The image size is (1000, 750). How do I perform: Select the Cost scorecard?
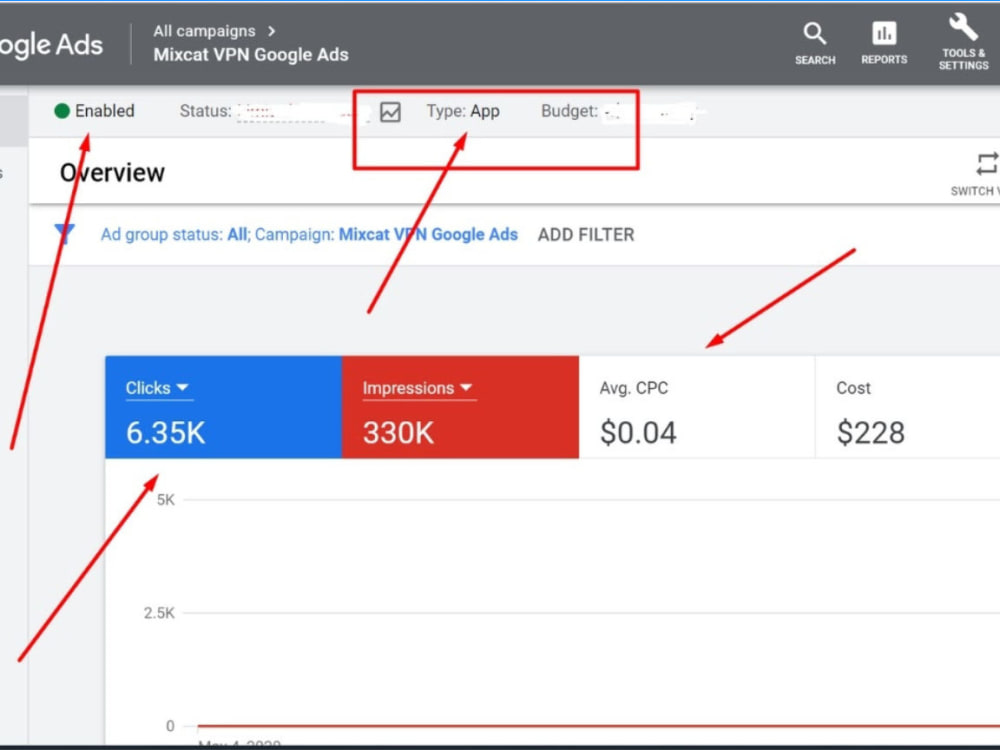908,407
